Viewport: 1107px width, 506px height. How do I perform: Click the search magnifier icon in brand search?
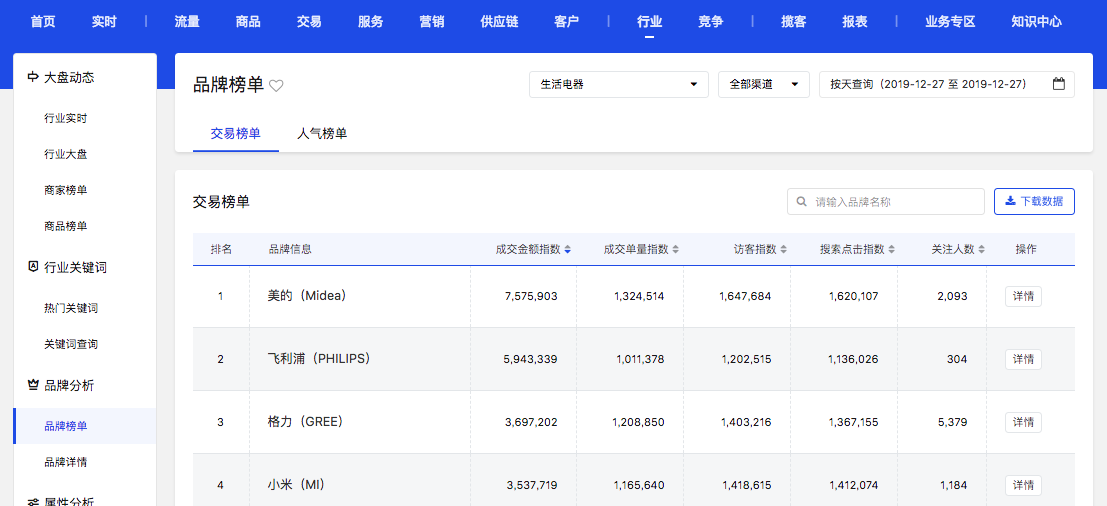pyautogui.click(x=802, y=202)
